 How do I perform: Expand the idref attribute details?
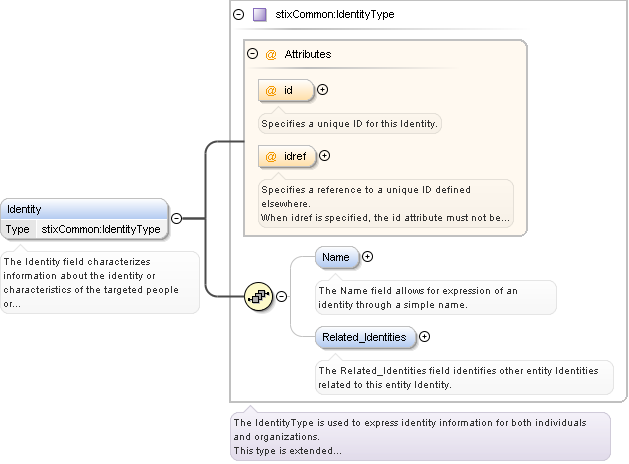point(324,155)
